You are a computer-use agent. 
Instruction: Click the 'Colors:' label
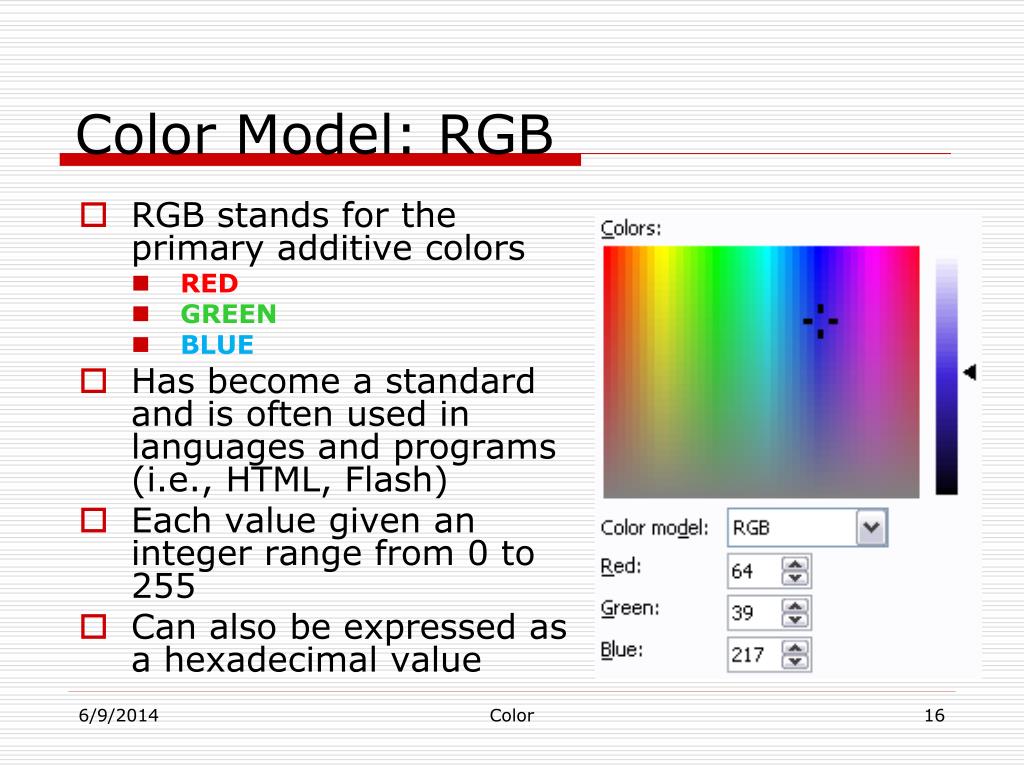pos(631,228)
